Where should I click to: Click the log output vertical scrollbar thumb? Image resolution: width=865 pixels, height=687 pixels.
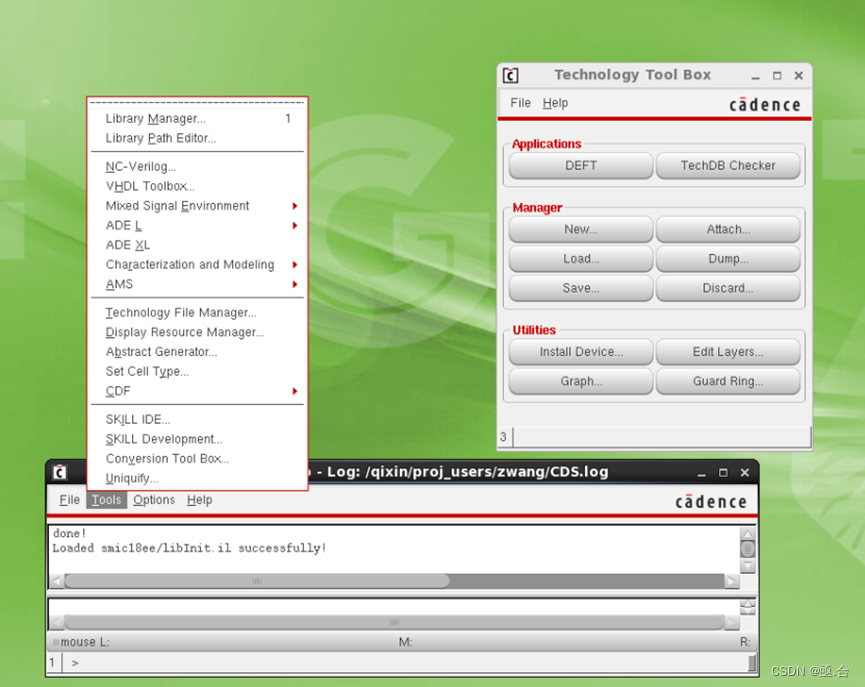point(747,550)
